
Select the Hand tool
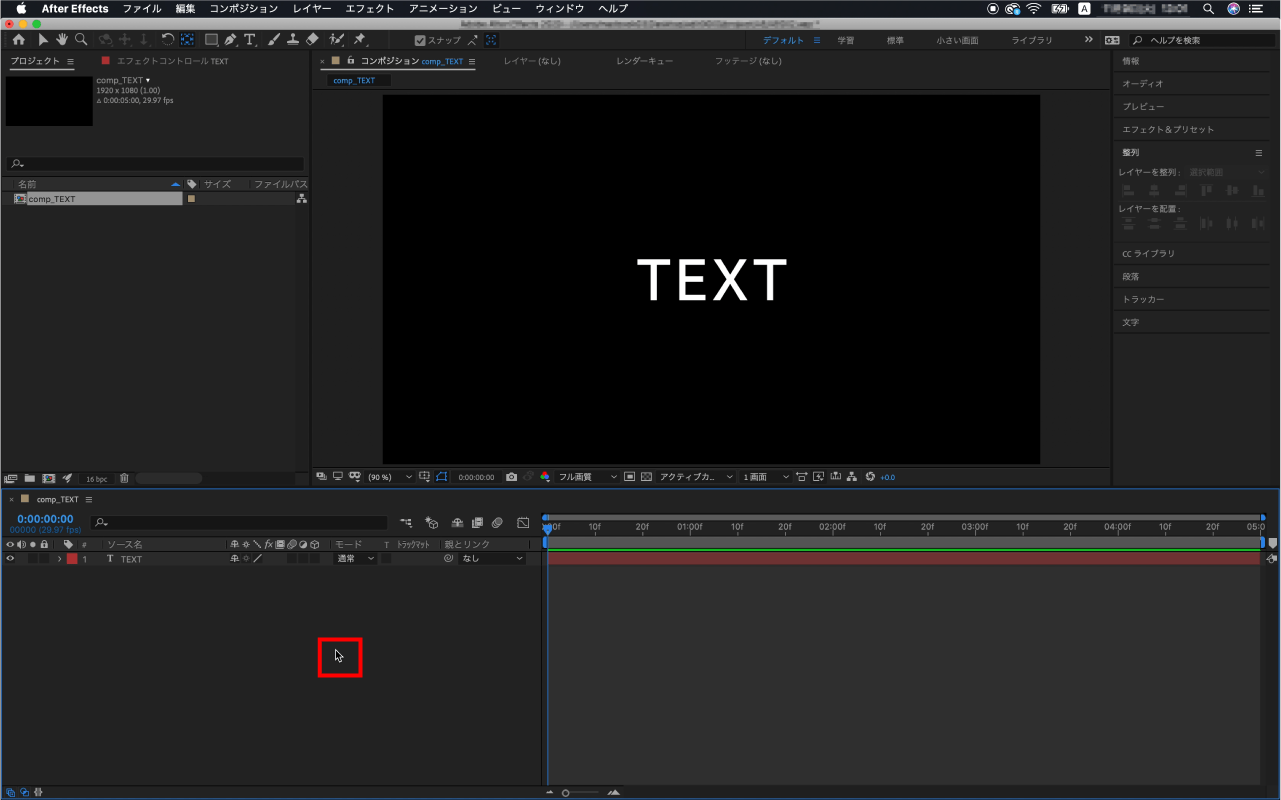tap(62, 40)
